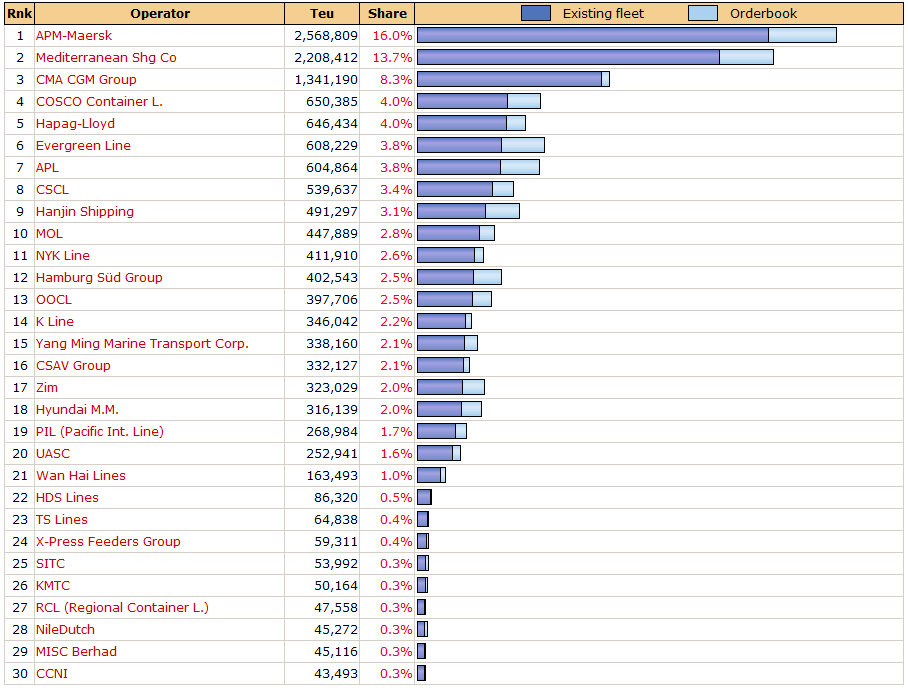Select rank number 30
The height and width of the screenshot is (690, 908).
click(20, 674)
